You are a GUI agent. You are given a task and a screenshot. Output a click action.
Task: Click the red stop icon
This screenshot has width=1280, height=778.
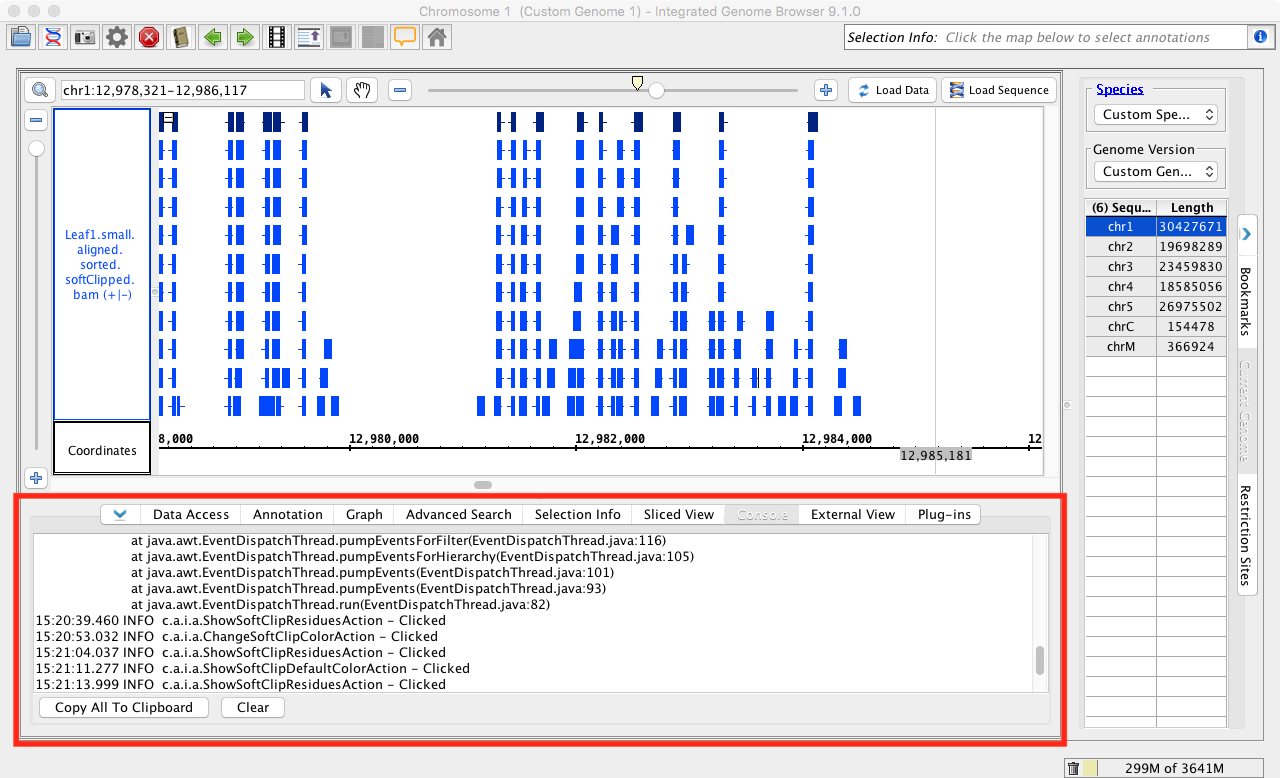pos(149,38)
